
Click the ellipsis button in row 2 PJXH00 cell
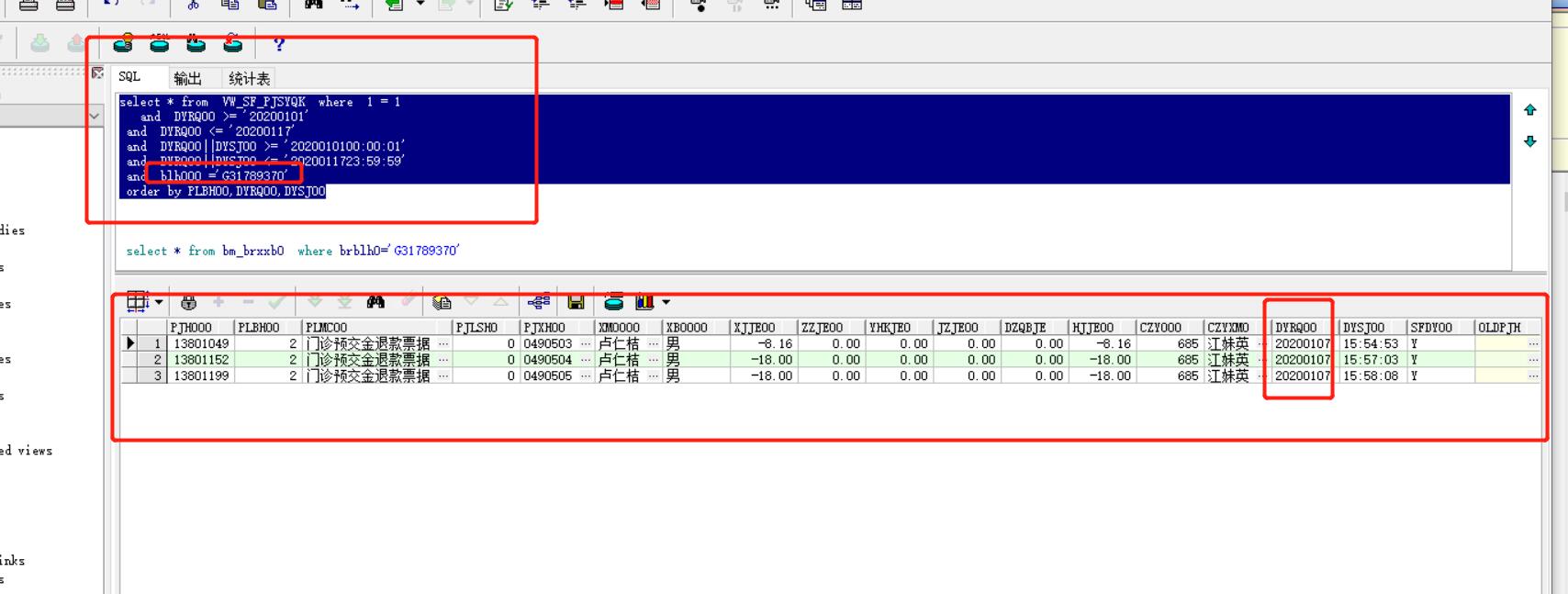(x=586, y=360)
